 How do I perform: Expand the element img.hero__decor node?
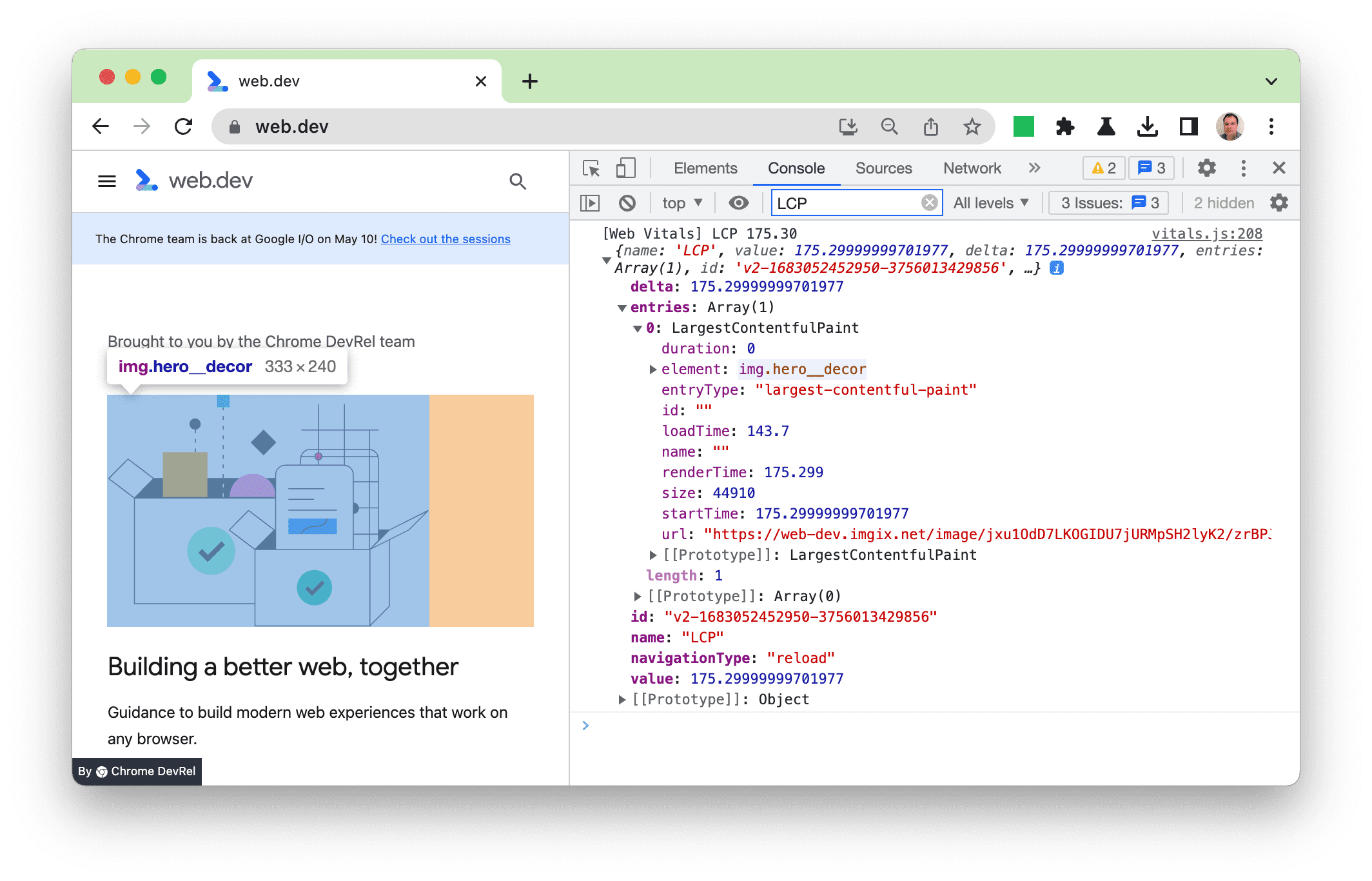[649, 369]
